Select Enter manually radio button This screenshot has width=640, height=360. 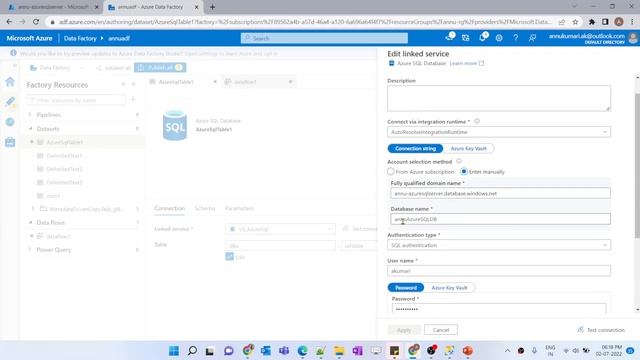(x=464, y=171)
